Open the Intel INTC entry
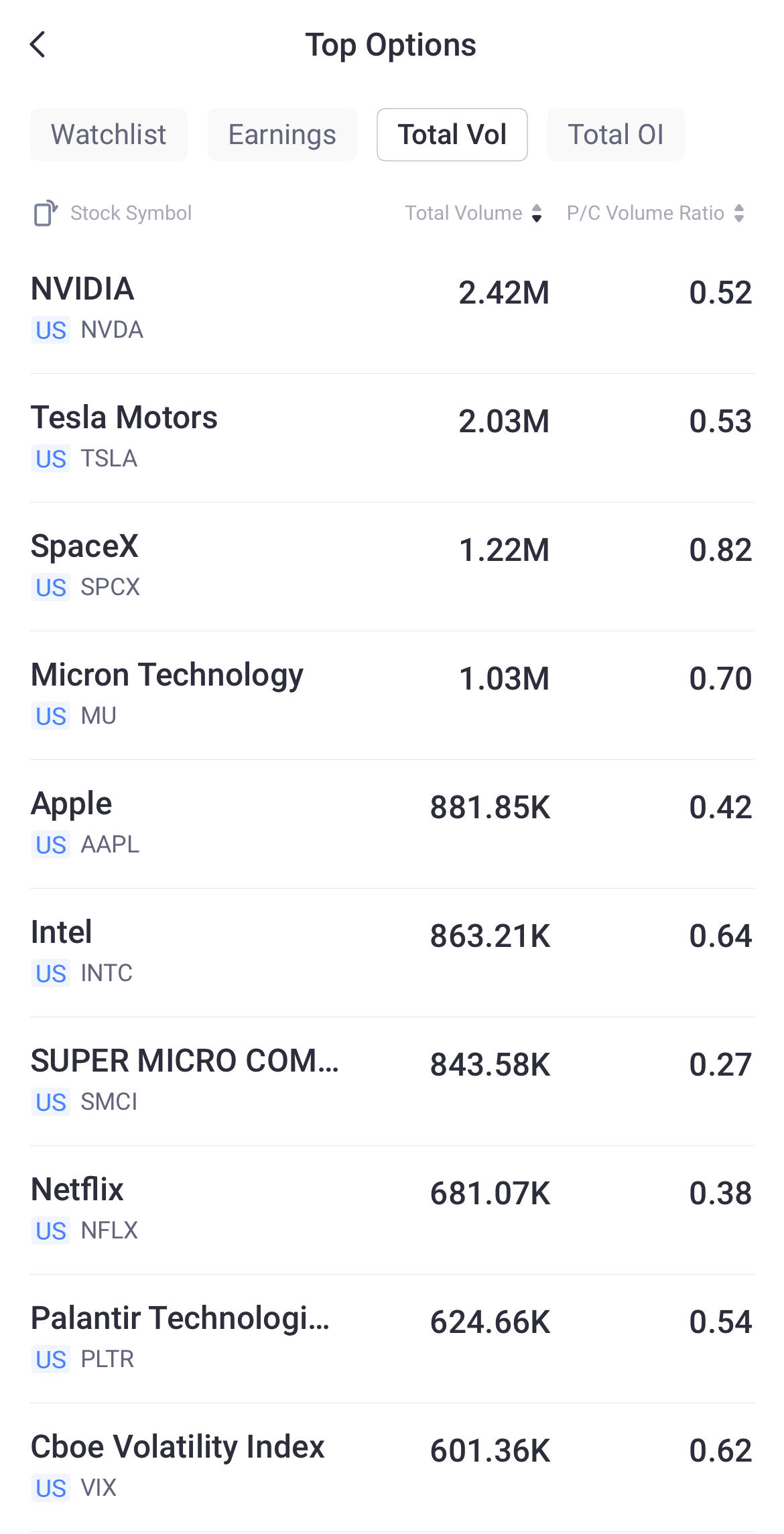The height and width of the screenshot is (1534, 784). pyautogui.click(x=392, y=953)
